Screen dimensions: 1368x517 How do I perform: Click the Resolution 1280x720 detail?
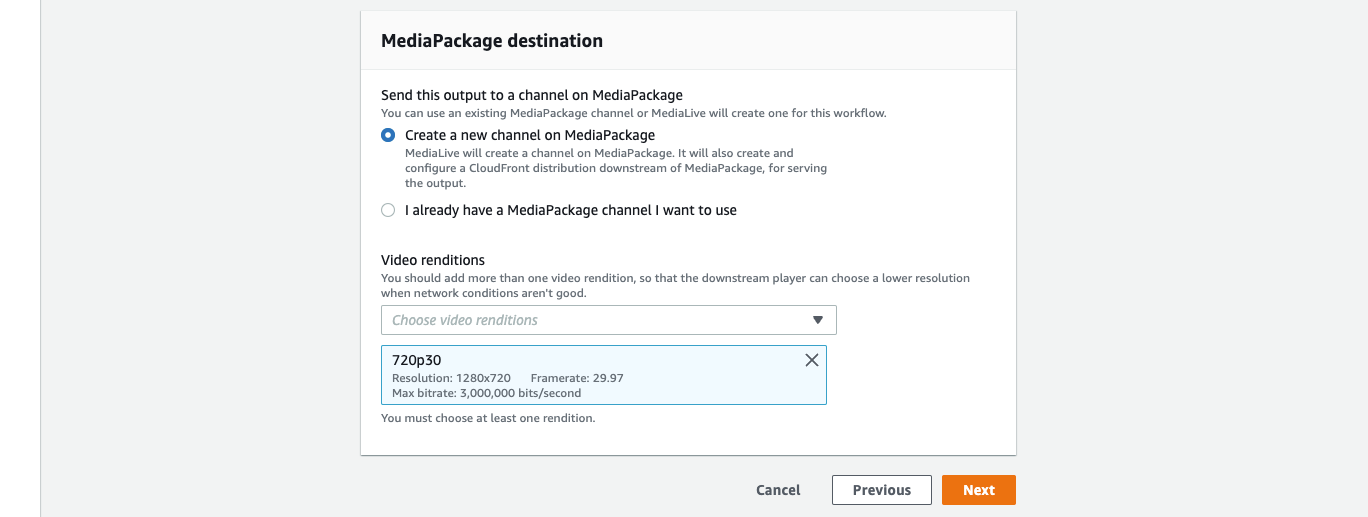pyautogui.click(x=451, y=378)
